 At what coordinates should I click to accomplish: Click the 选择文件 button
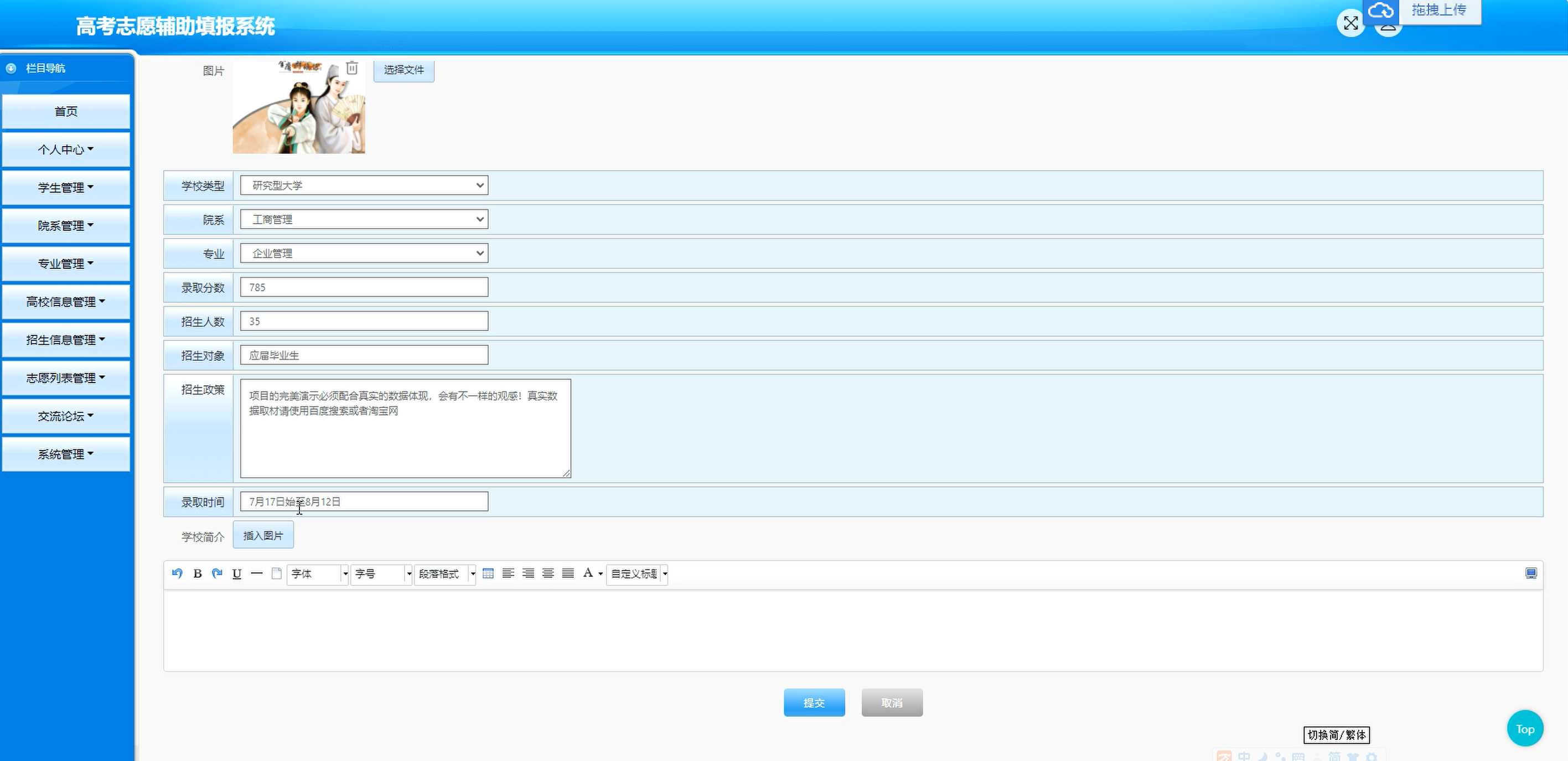403,70
